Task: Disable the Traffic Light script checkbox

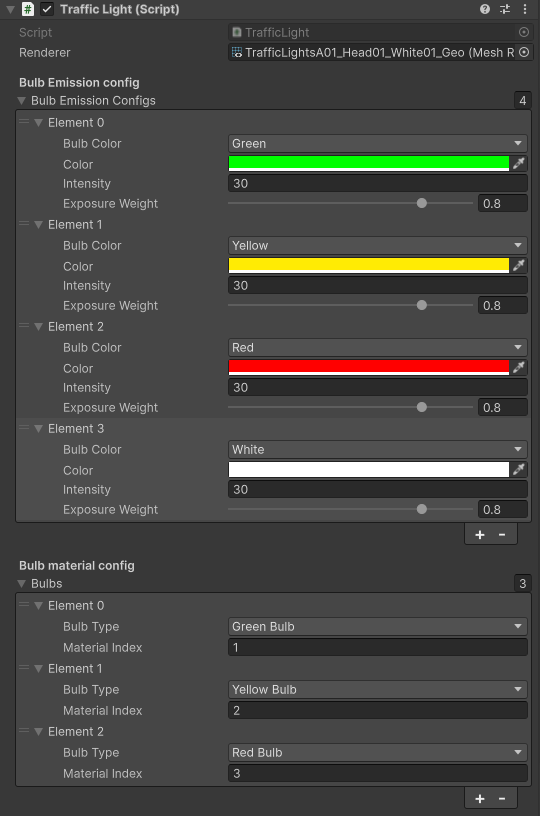Action: tap(47, 9)
